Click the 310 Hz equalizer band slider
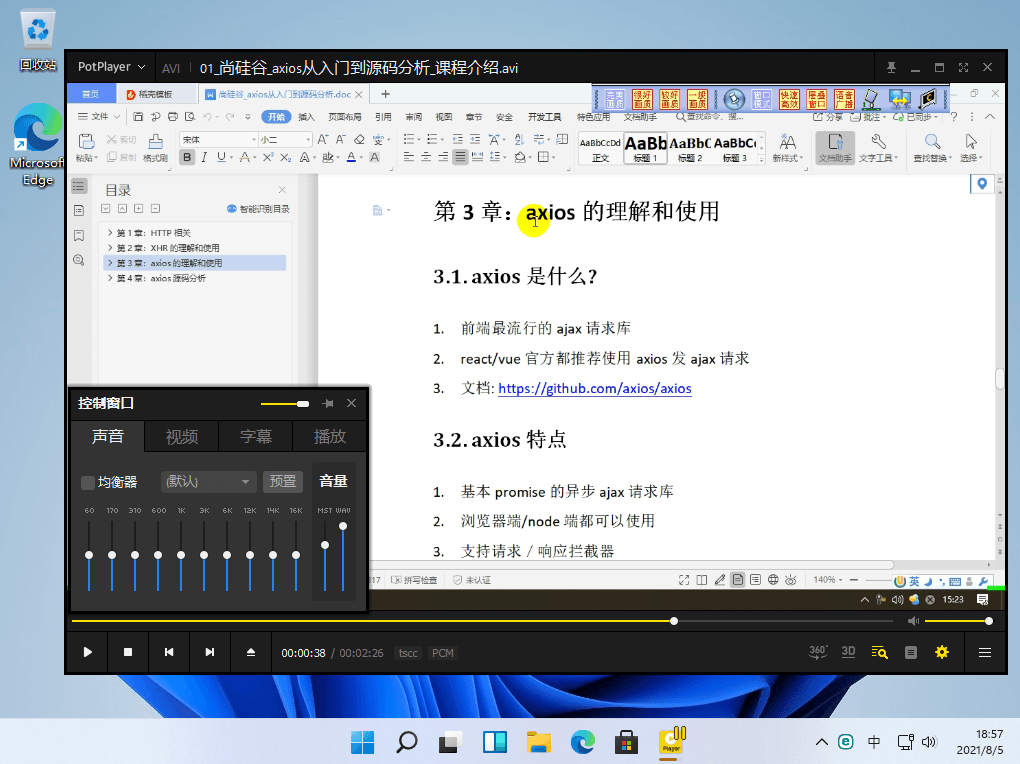 (135, 555)
